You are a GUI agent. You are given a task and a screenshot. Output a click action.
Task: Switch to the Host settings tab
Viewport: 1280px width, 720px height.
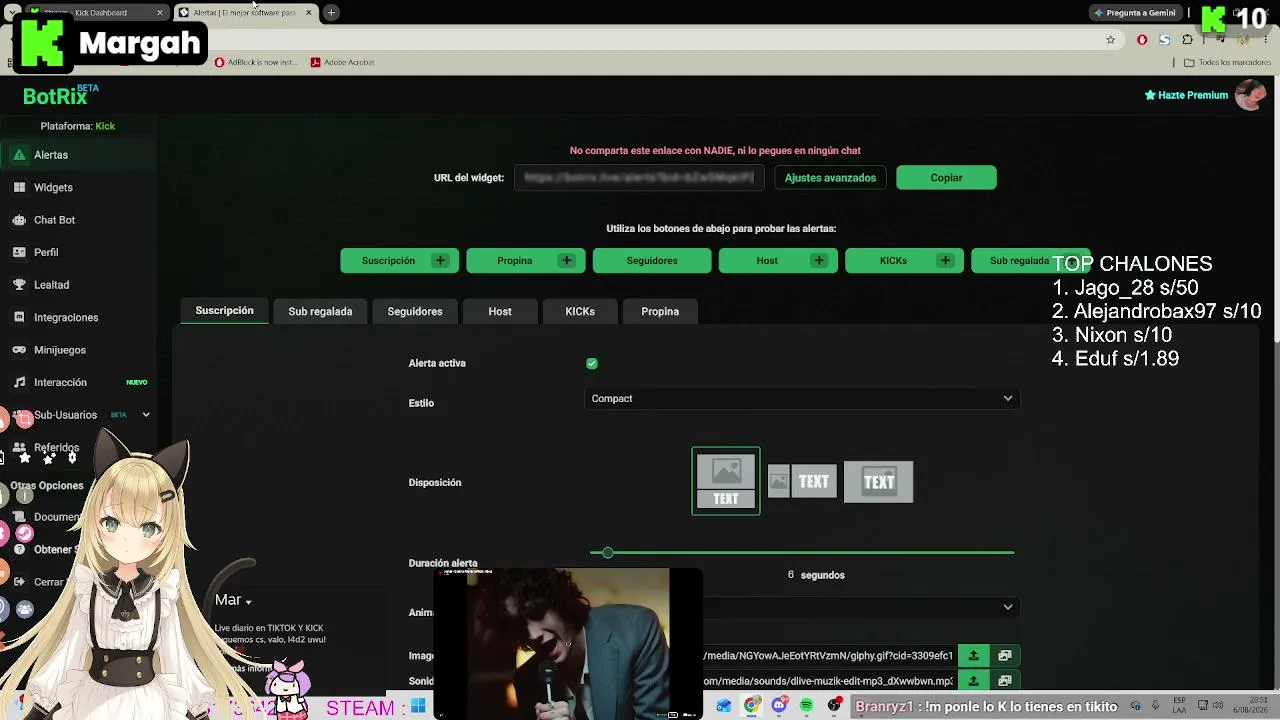point(500,311)
